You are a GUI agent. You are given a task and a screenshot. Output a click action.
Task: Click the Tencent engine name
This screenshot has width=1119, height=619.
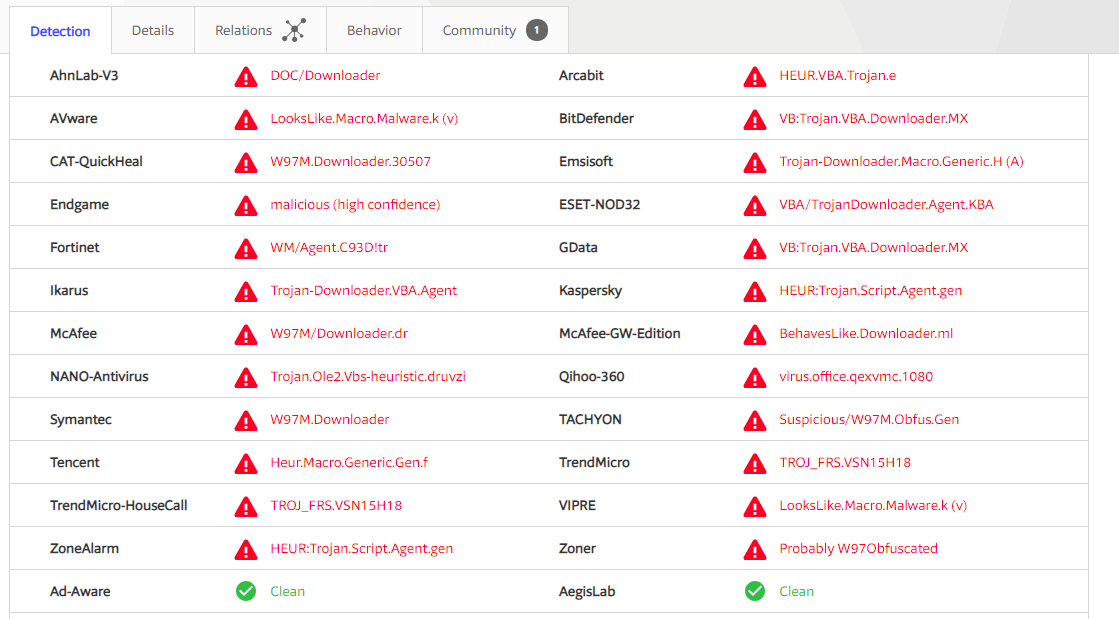coord(74,462)
